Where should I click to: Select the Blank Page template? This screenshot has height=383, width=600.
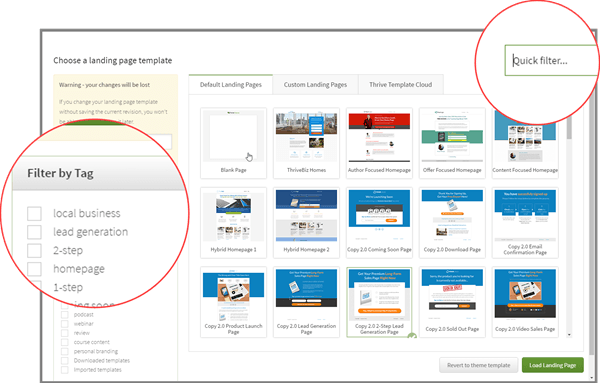[x=233, y=143]
